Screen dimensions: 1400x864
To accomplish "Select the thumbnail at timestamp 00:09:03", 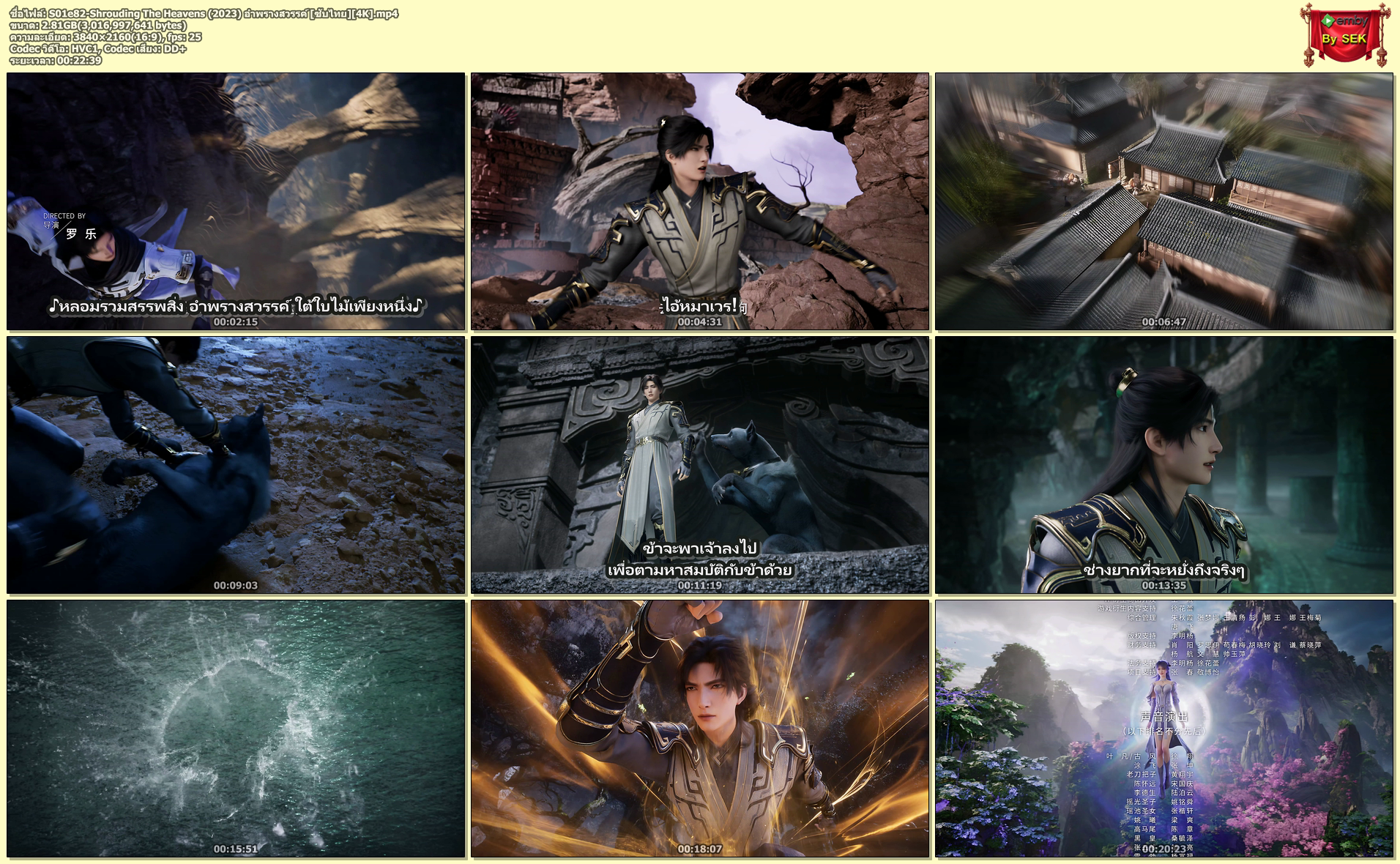I will [x=236, y=465].
